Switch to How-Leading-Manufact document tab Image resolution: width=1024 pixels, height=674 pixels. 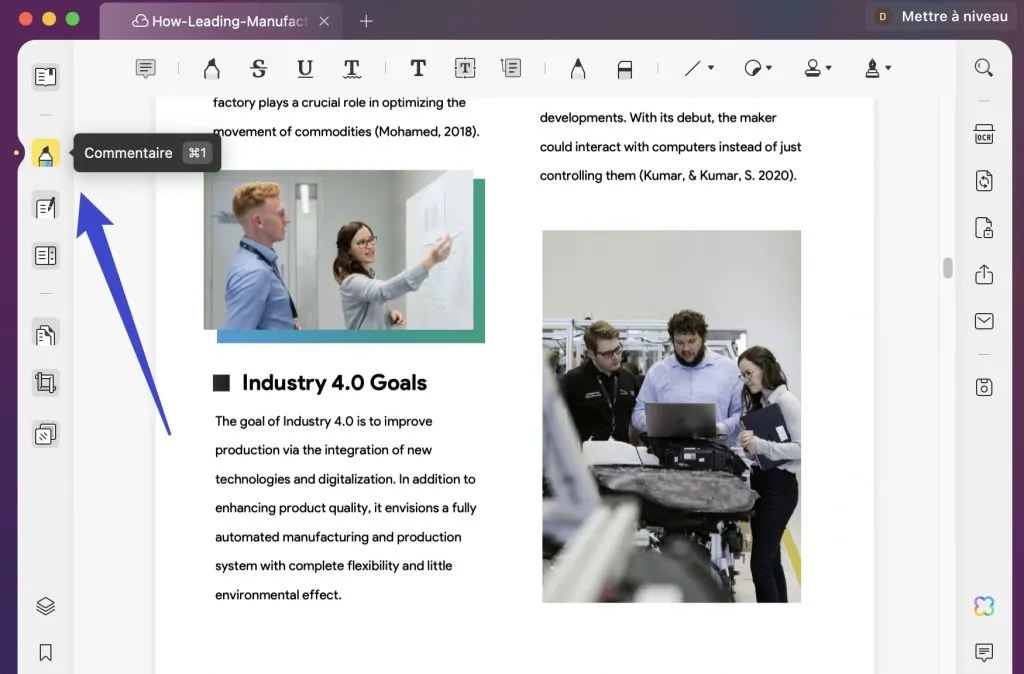click(x=220, y=21)
